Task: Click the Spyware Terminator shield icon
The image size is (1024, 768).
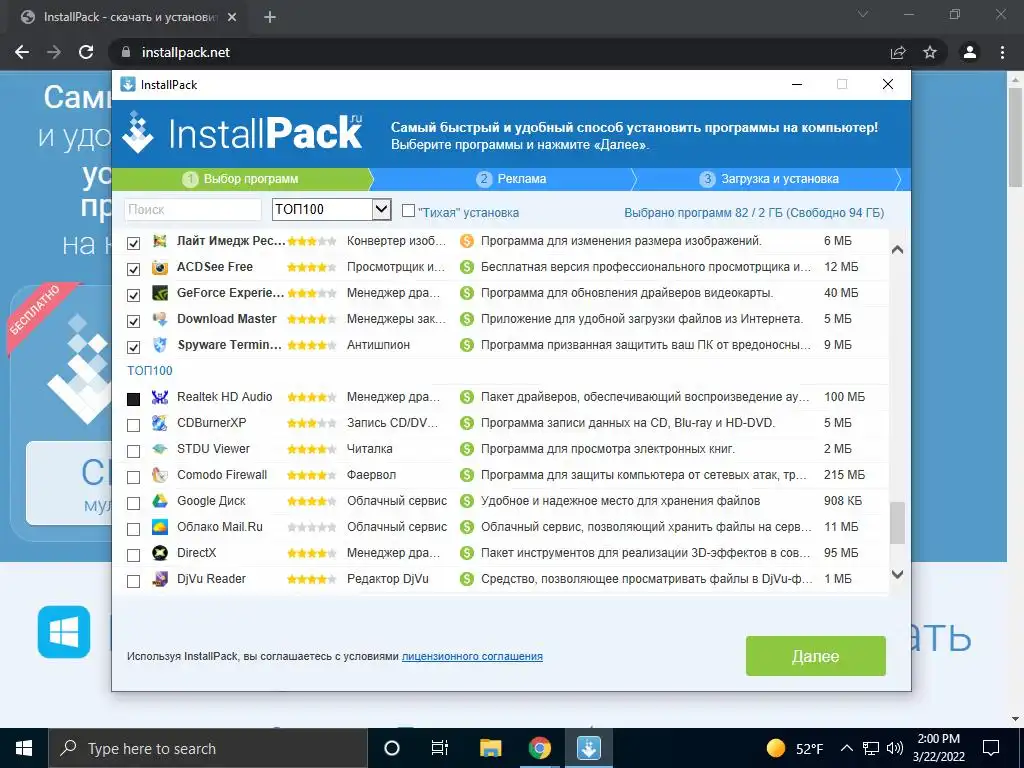Action: pos(160,345)
